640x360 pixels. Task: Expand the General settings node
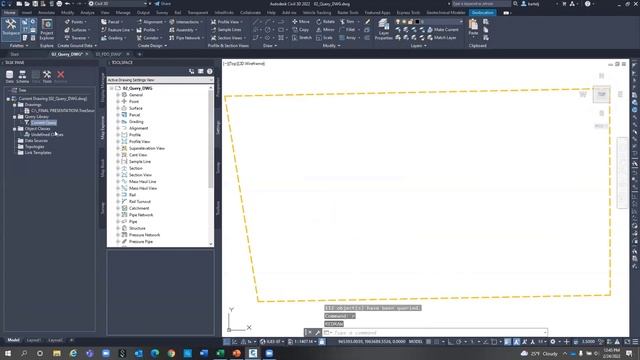click(x=118, y=95)
